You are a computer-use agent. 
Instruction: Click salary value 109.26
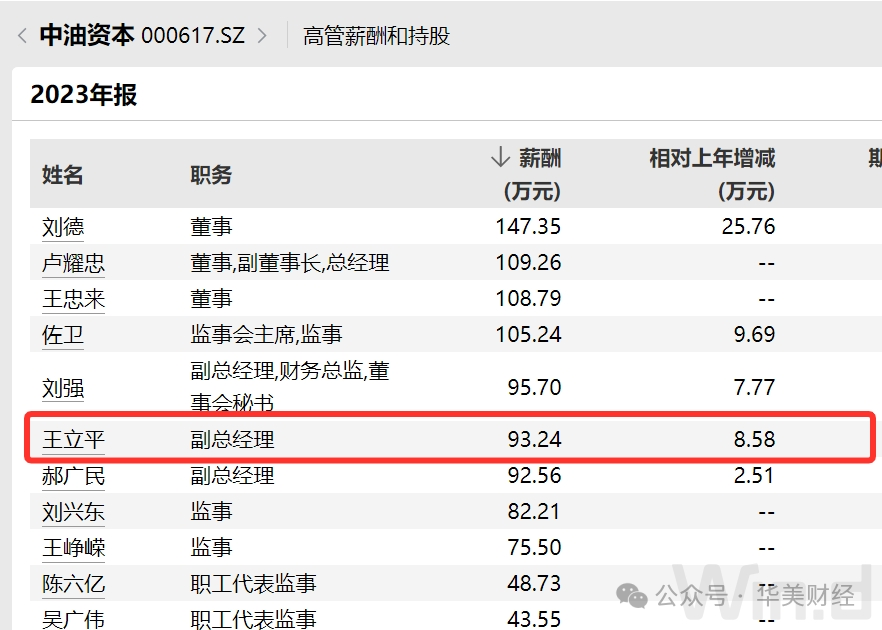[x=528, y=263]
